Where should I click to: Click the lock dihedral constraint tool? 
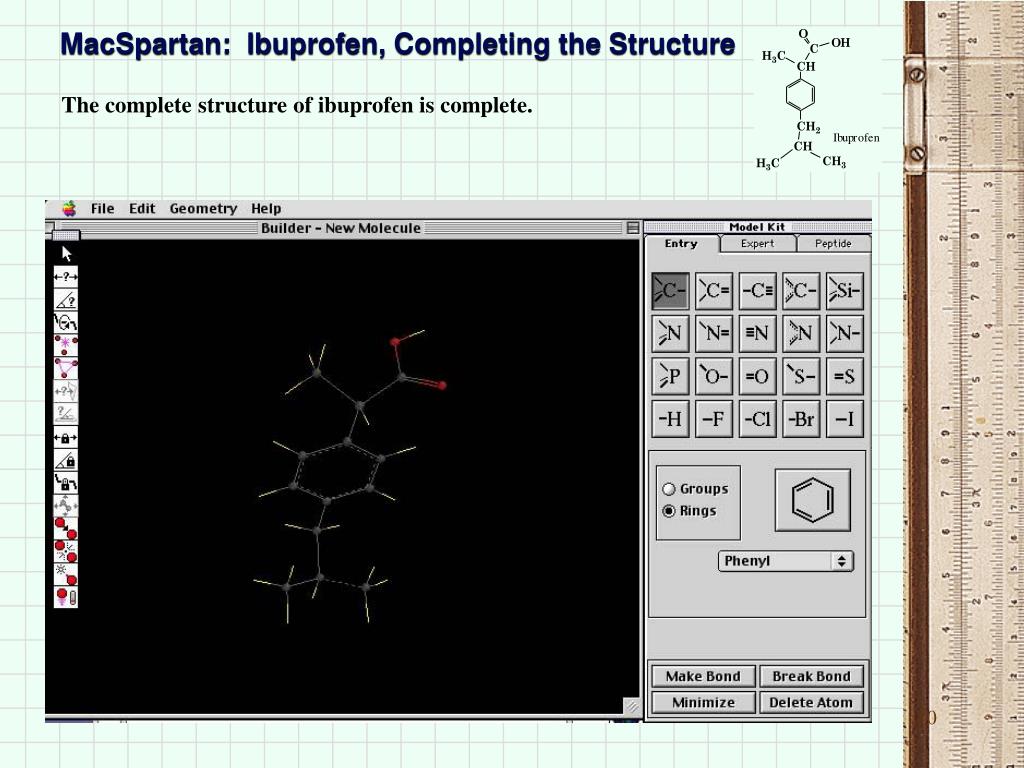click(x=66, y=483)
